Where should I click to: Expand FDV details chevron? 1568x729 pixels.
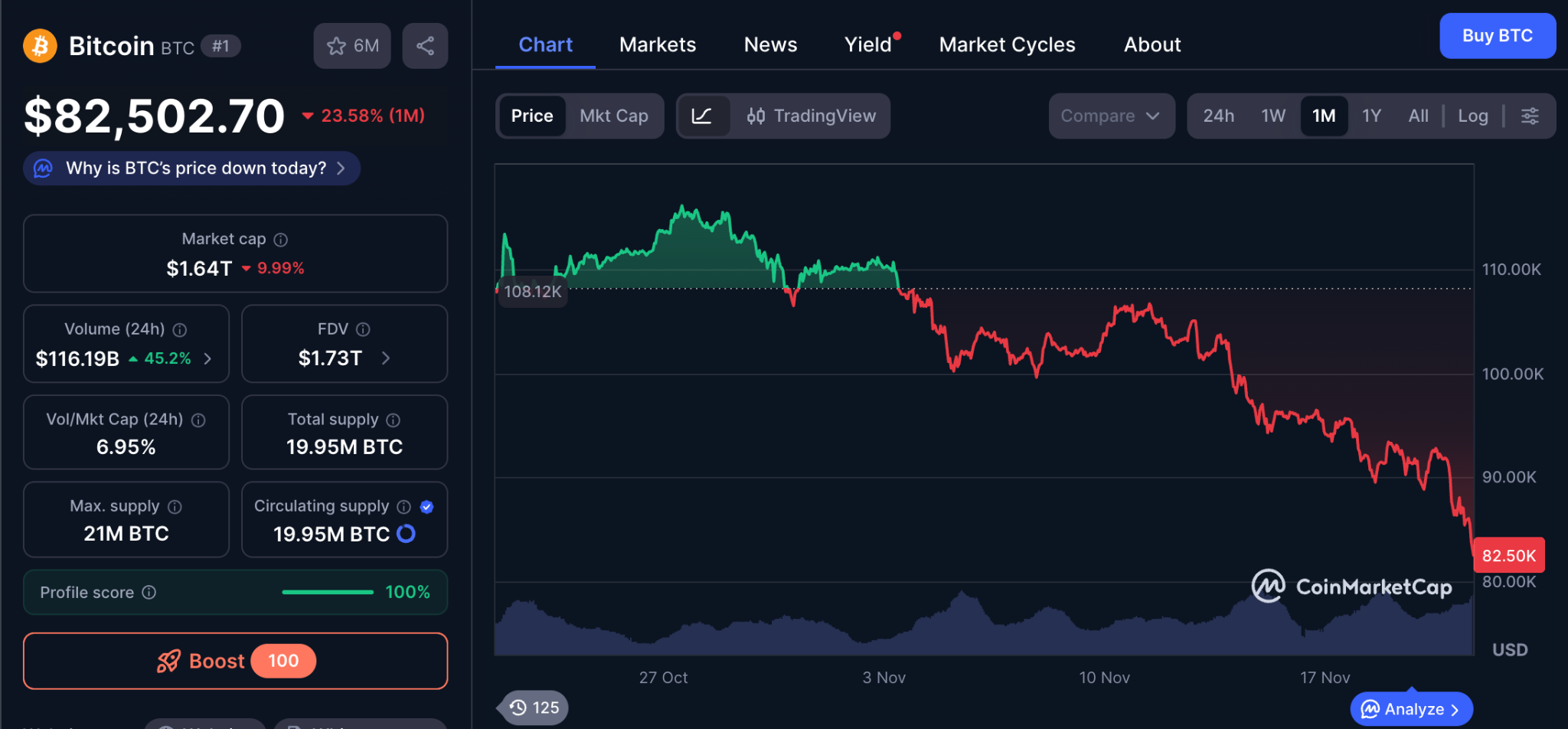[x=385, y=358]
